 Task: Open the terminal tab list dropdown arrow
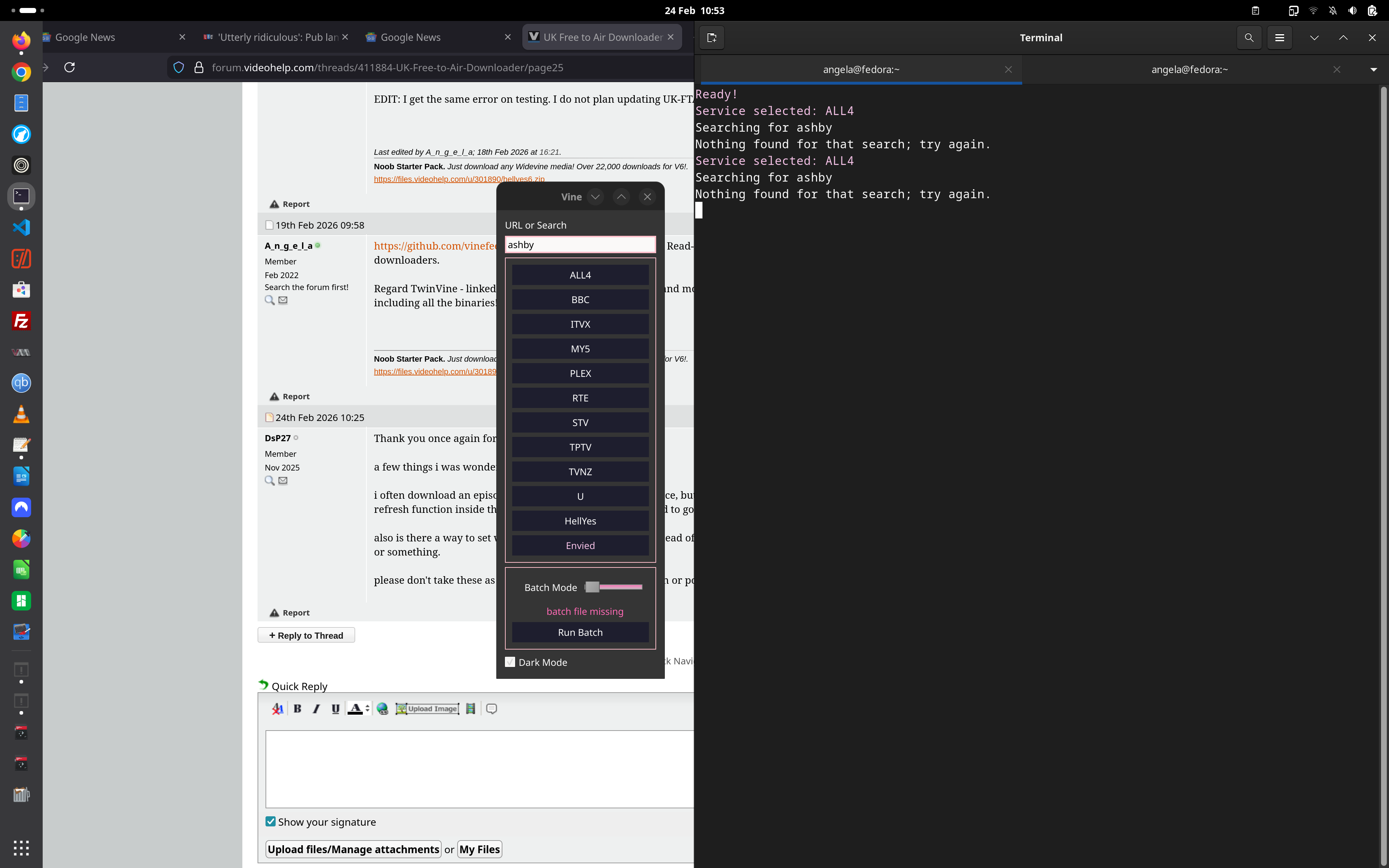coord(1373,69)
